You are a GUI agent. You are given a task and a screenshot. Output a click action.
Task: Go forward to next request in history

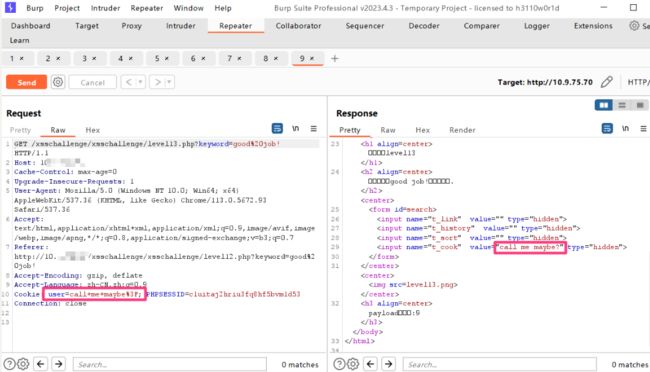(x=158, y=82)
